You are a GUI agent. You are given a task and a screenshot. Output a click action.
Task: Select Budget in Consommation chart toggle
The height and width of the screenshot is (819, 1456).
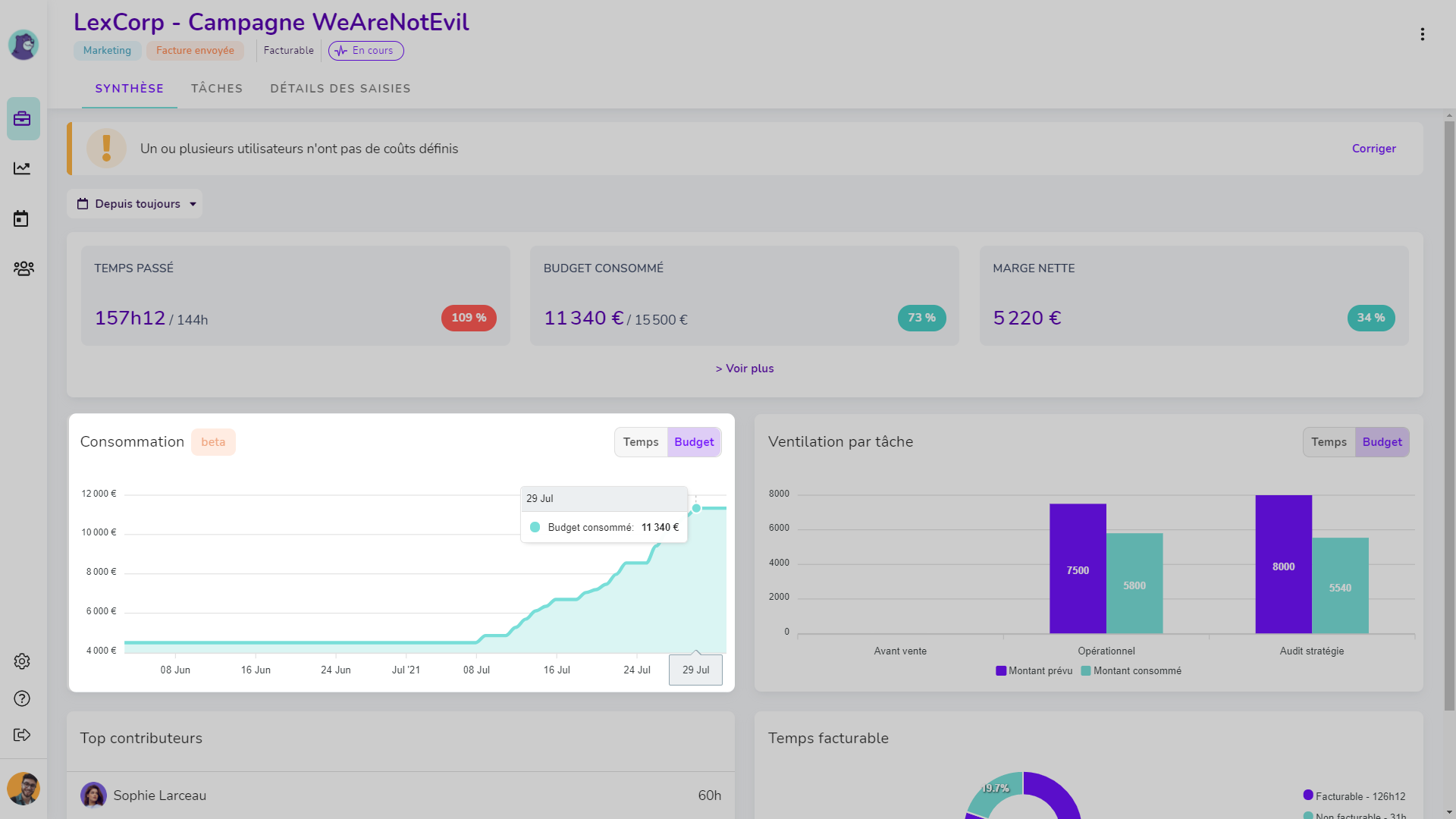coord(694,442)
